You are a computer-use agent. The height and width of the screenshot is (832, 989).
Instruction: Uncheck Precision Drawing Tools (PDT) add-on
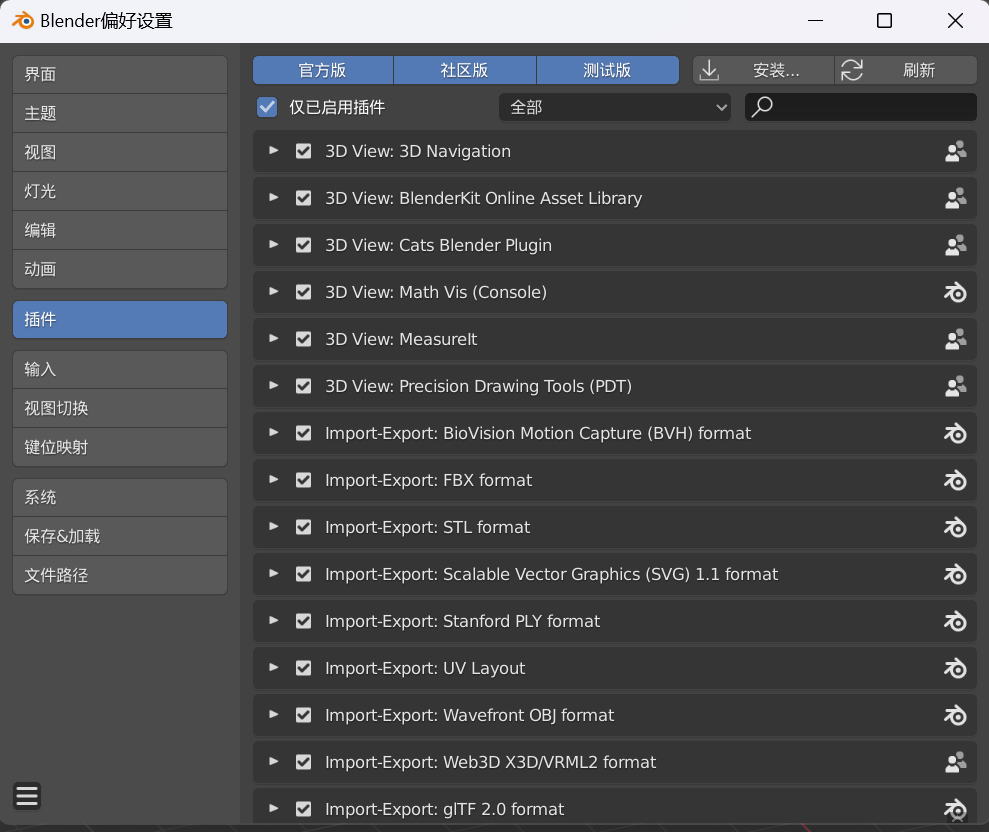pyautogui.click(x=303, y=386)
